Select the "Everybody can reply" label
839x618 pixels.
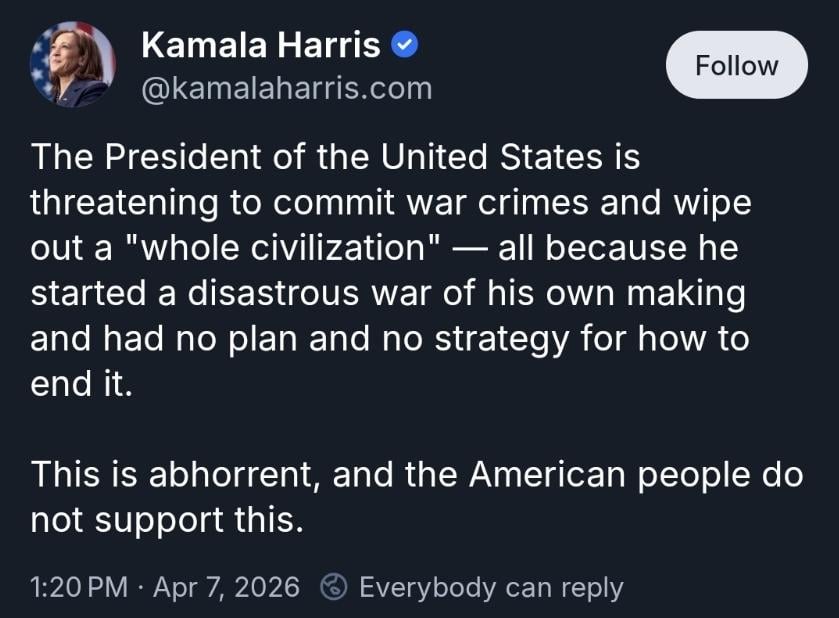[x=490, y=587]
